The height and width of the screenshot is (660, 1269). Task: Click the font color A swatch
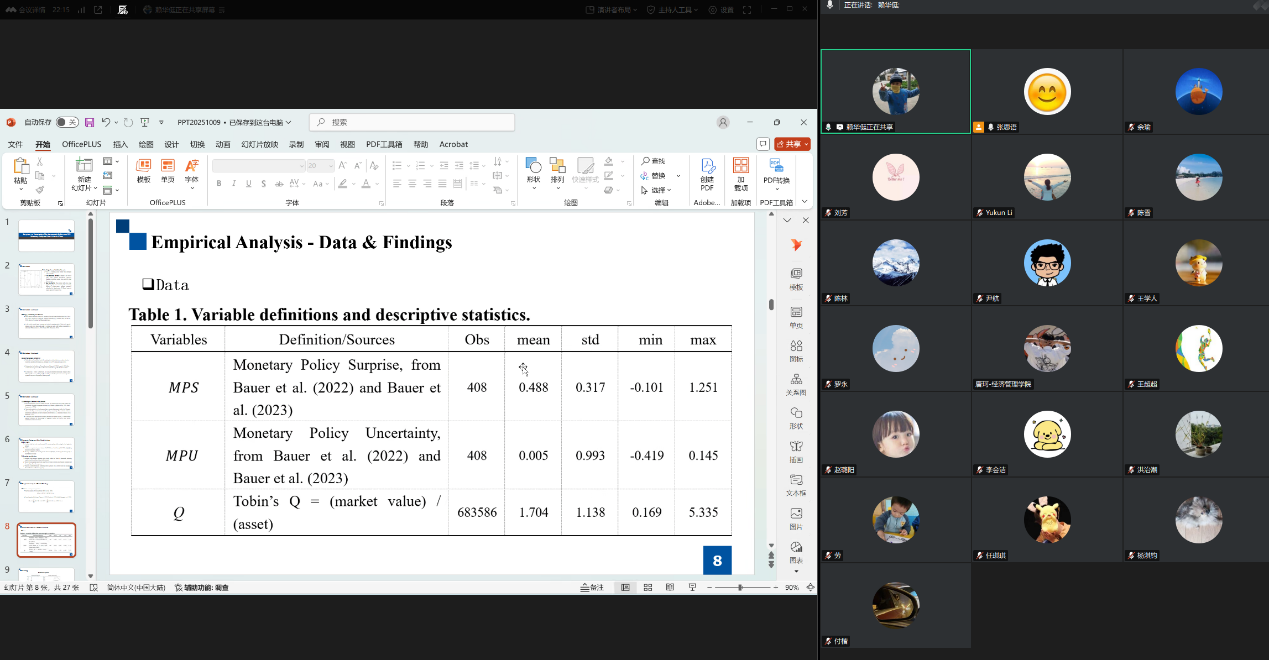click(x=366, y=184)
